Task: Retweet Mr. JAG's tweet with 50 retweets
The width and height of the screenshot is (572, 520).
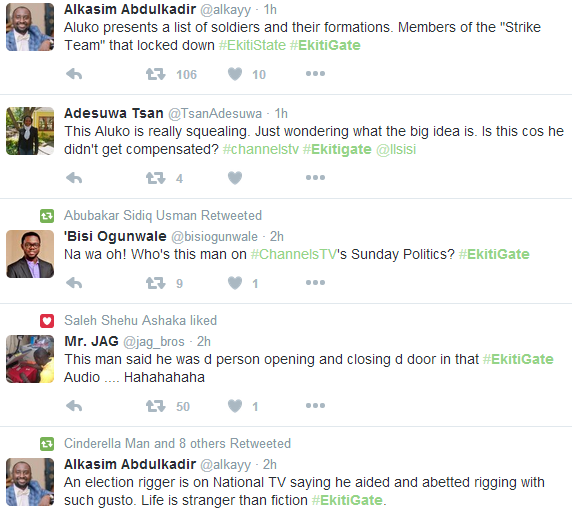Action: (156, 406)
